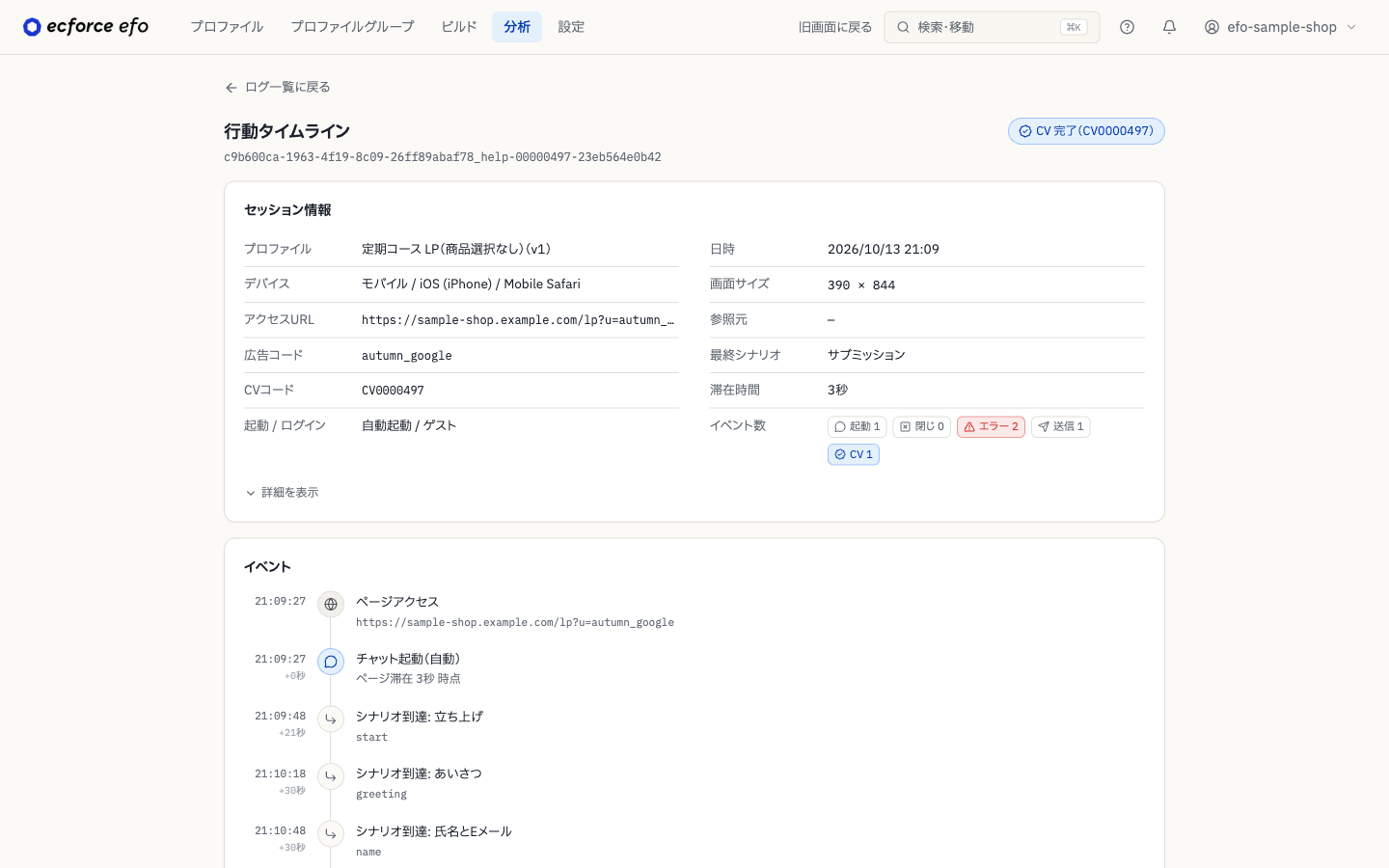The image size is (1389, 868).
Task: Open the notifications bell
Action: point(1169,27)
